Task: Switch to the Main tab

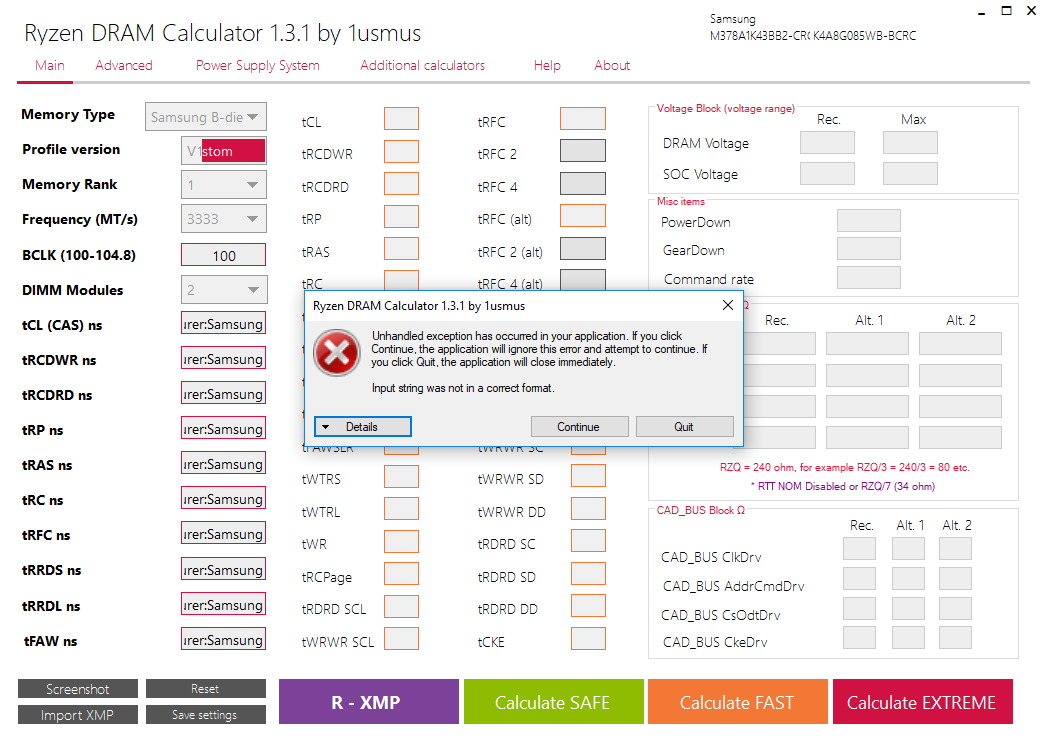Action: [50, 65]
